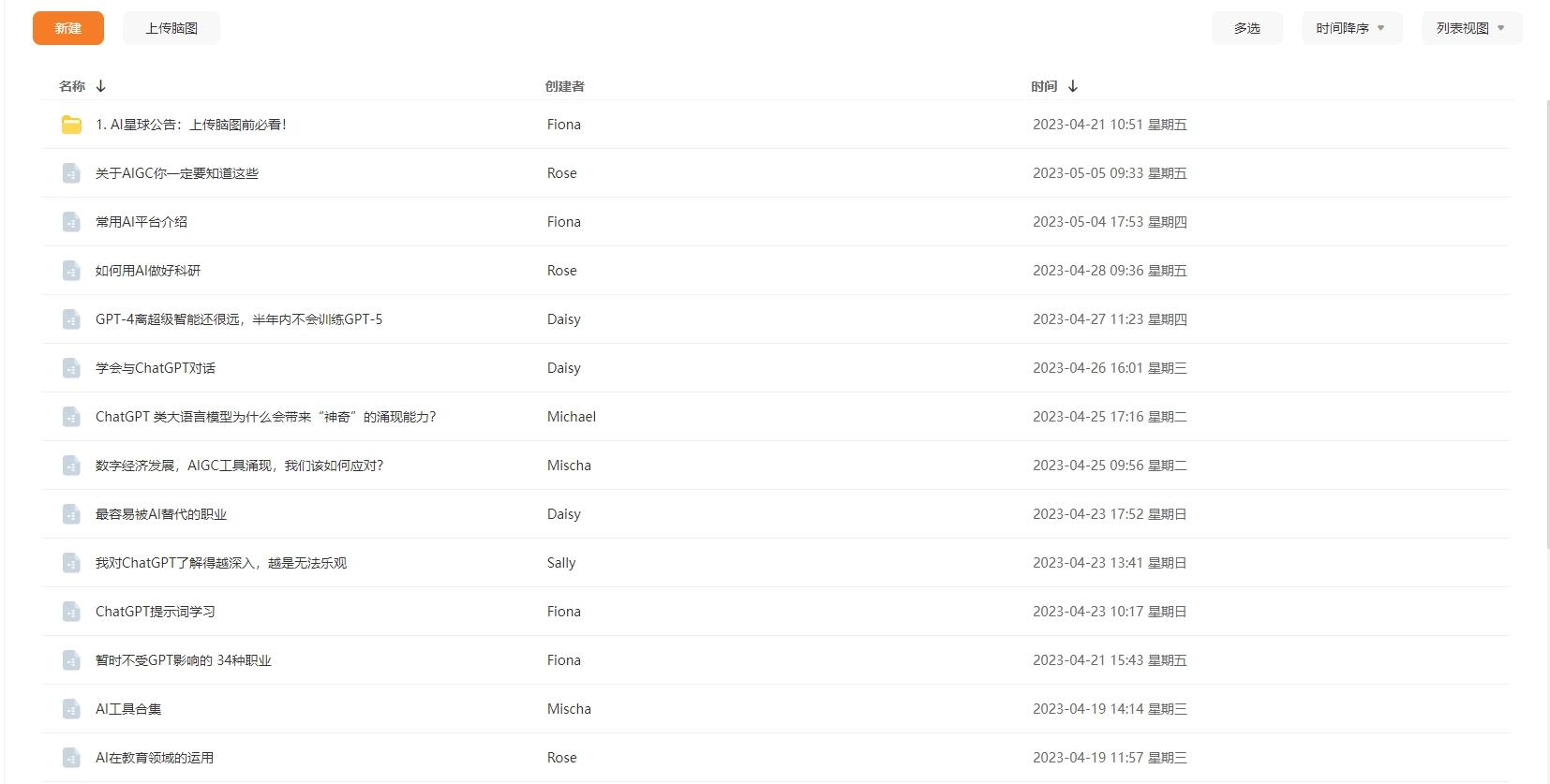The image size is (1550, 784).
Task: Toggle sort arrow next to 时间 column
Action: click(x=1073, y=86)
